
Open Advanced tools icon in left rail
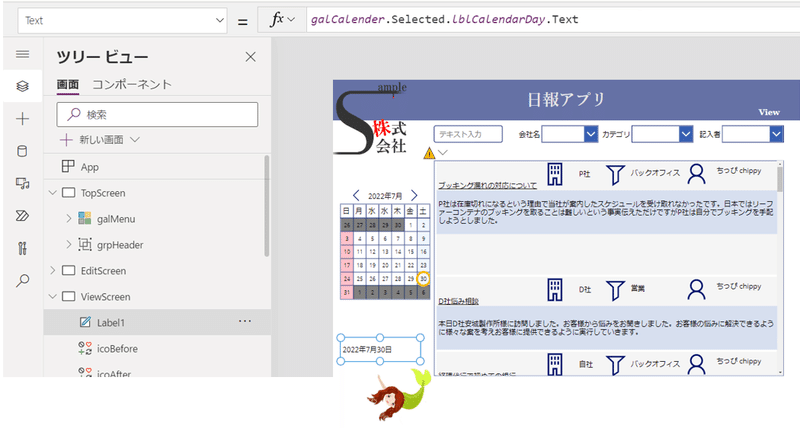coord(22,248)
